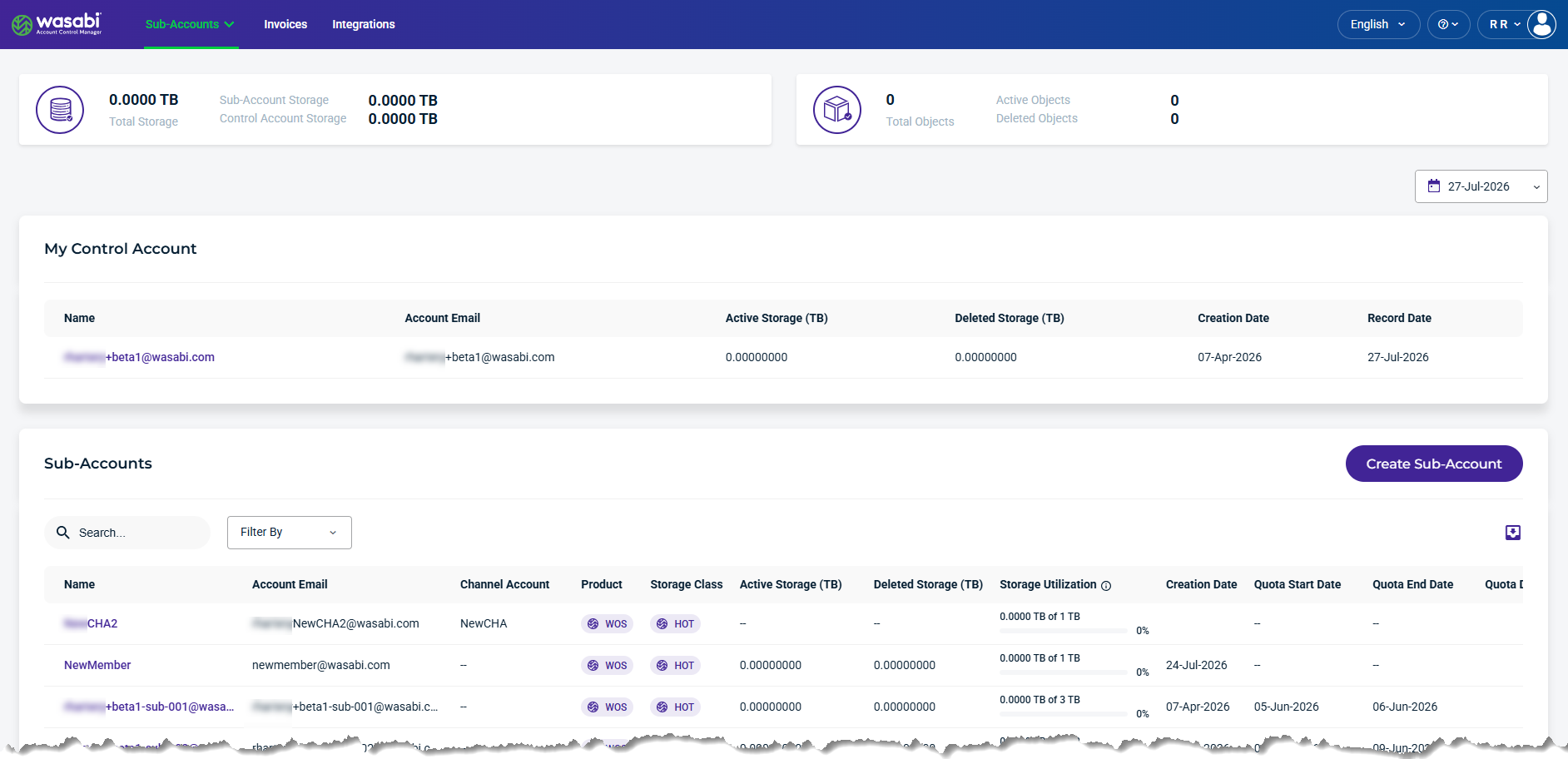Expand the 27-Jul-2026 date selector

pos(1481,186)
